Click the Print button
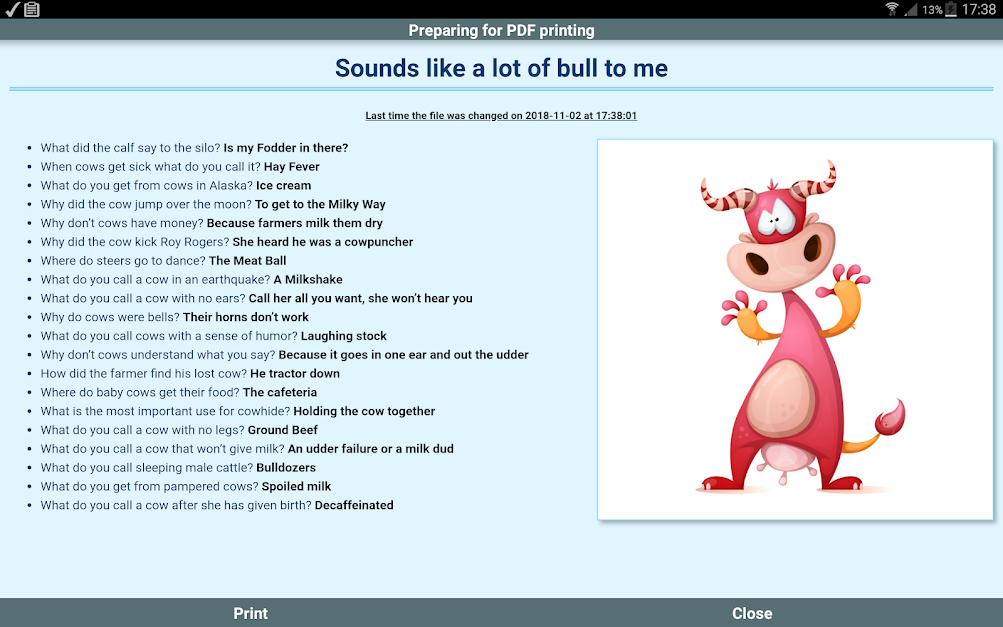Image resolution: width=1003 pixels, height=627 pixels. 250,613
